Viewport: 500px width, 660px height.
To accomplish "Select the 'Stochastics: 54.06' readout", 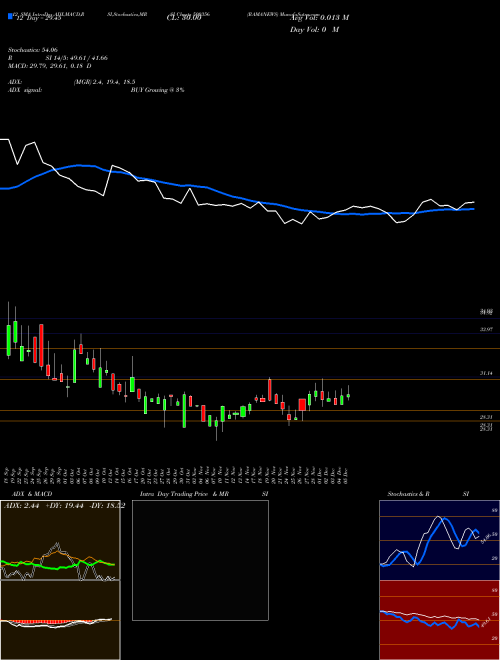I will [33, 50].
